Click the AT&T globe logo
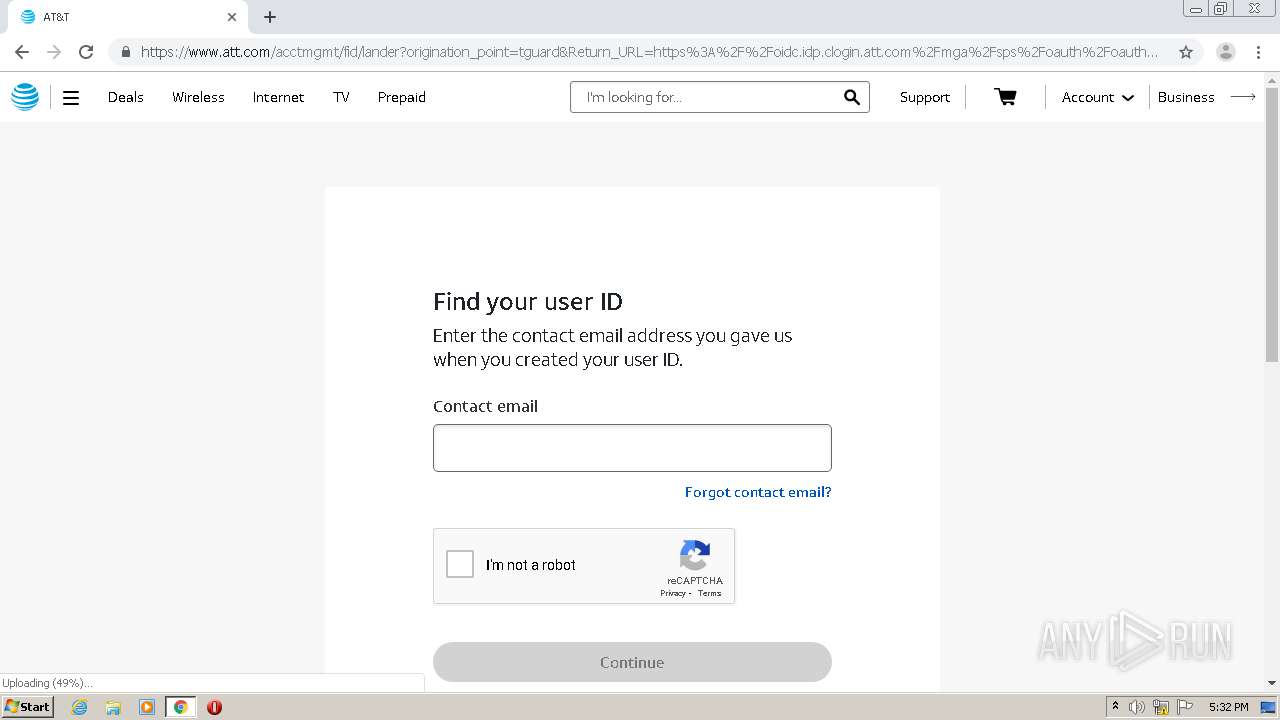Screen dimensions: 1280x720 tap(25, 97)
